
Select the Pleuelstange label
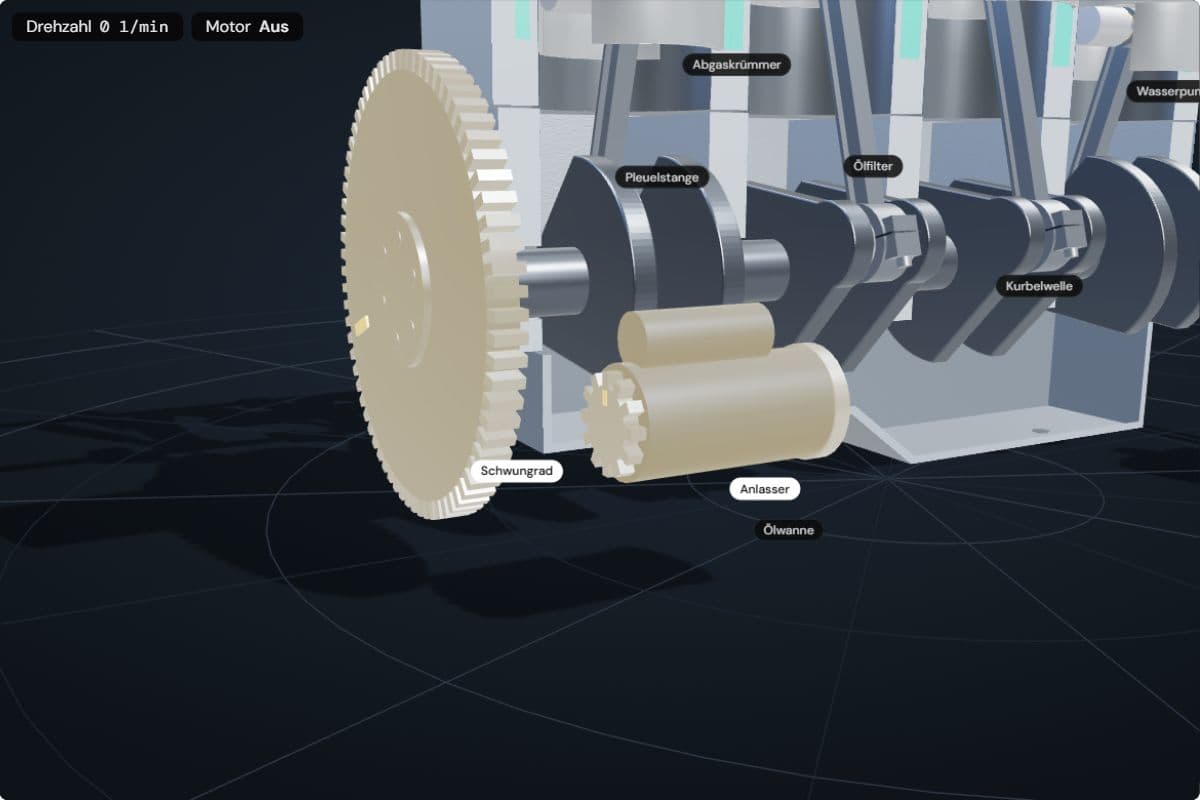click(x=662, y=177)
